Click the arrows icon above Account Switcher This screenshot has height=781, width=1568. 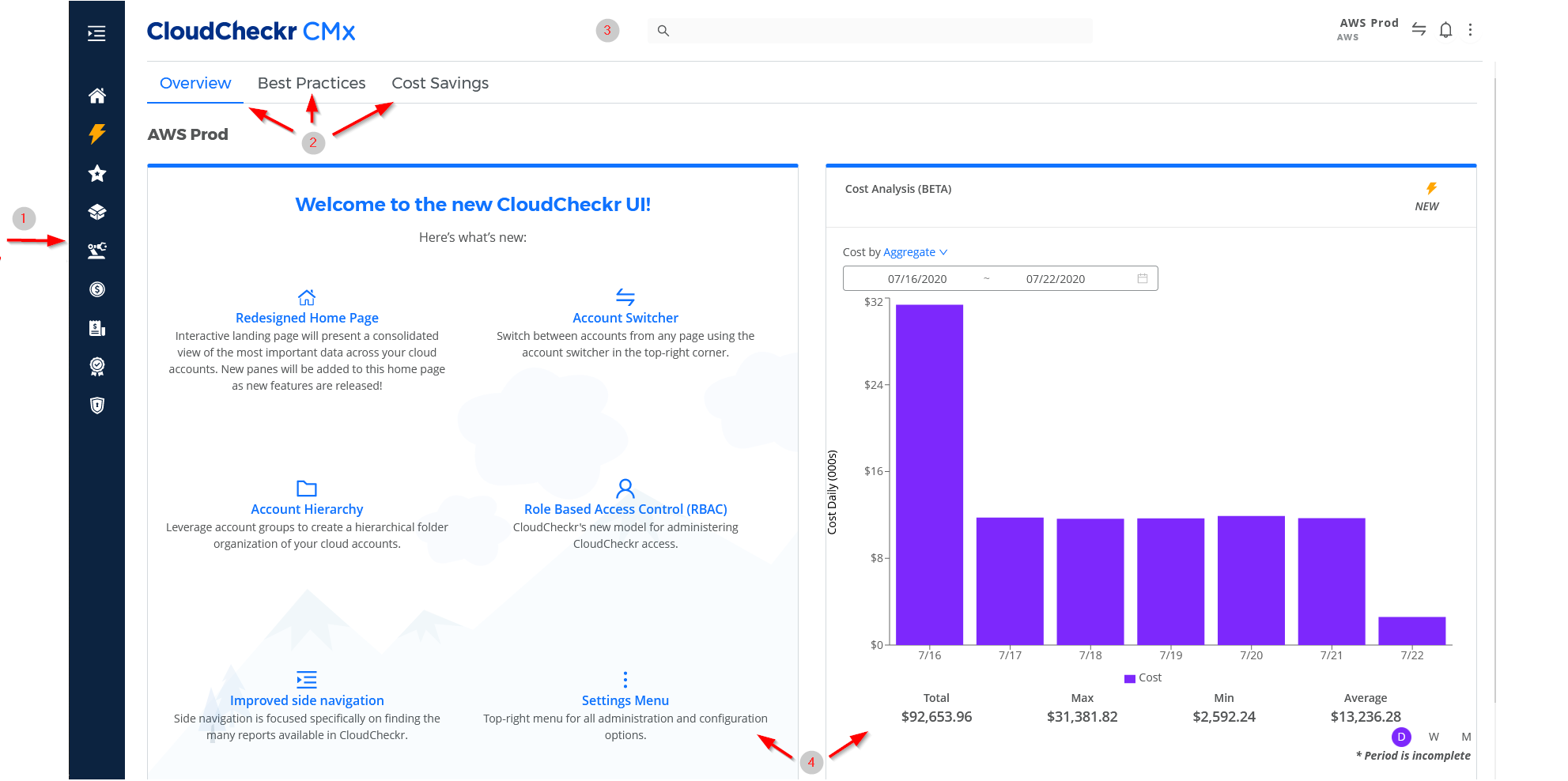coord(625,297)
